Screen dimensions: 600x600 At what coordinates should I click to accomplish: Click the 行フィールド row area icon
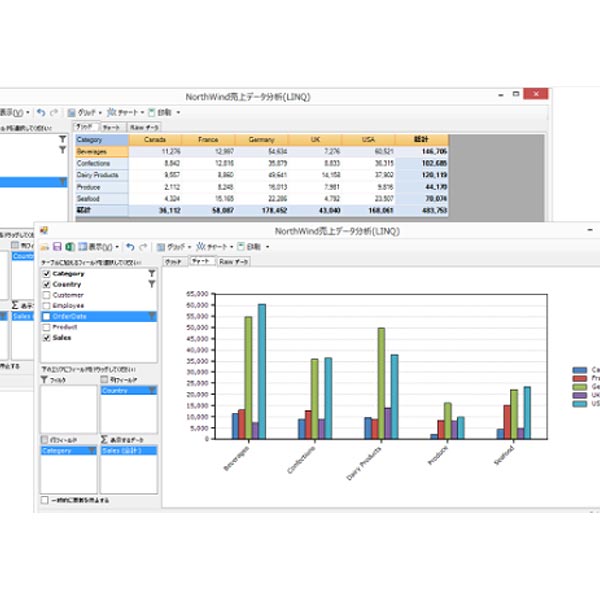[x=44, y=439]
